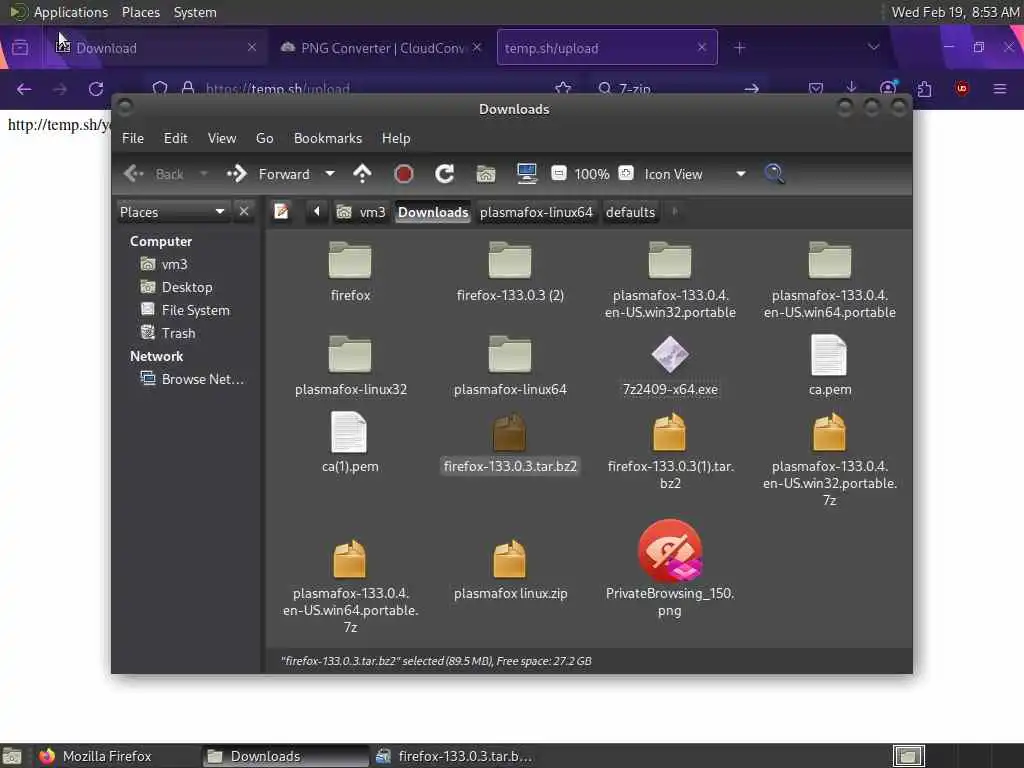
Task: Open the Firefox hamburger menu
Action: point(999,88)
